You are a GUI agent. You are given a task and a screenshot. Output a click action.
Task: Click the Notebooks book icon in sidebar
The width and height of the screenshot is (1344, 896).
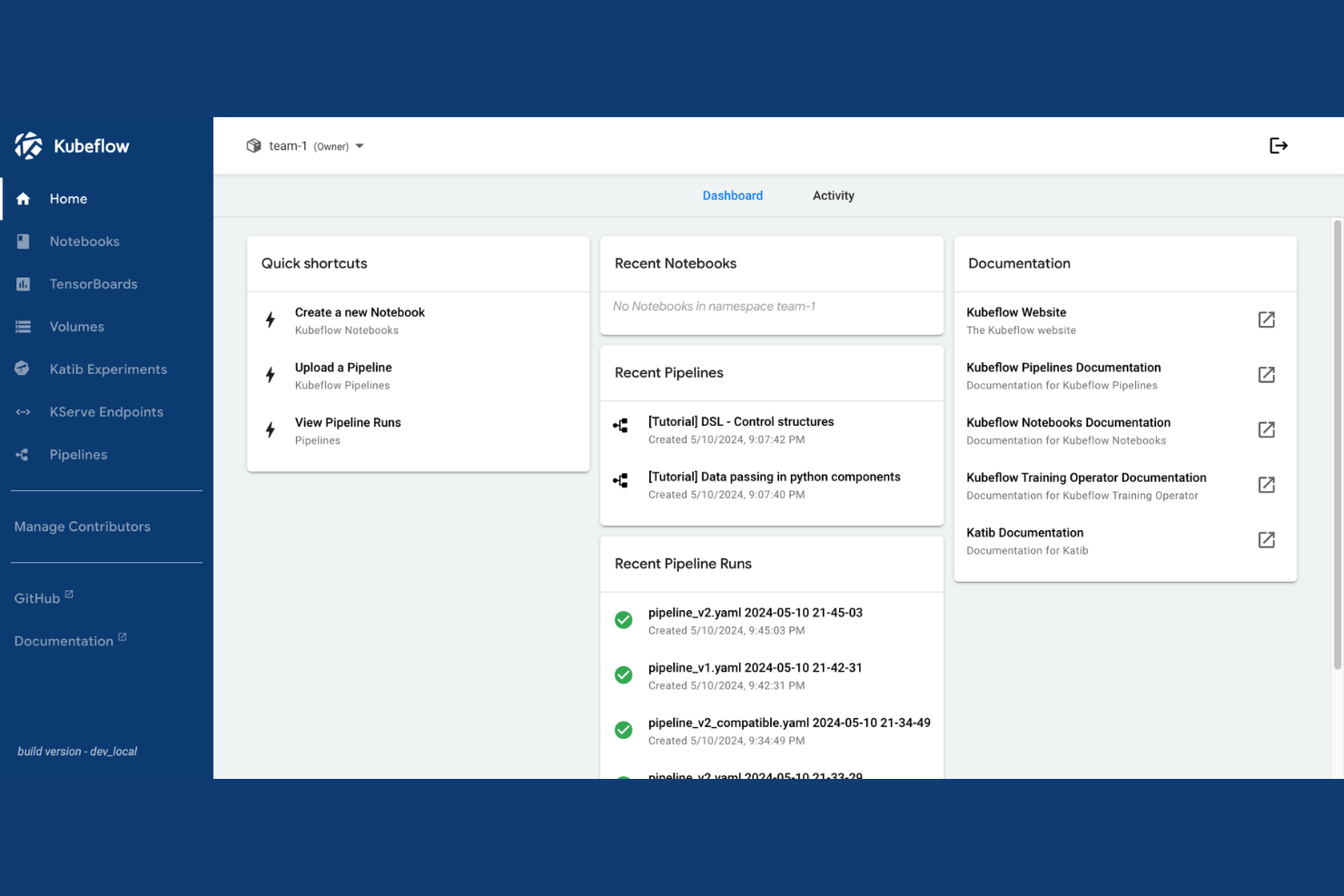(24, 241)
